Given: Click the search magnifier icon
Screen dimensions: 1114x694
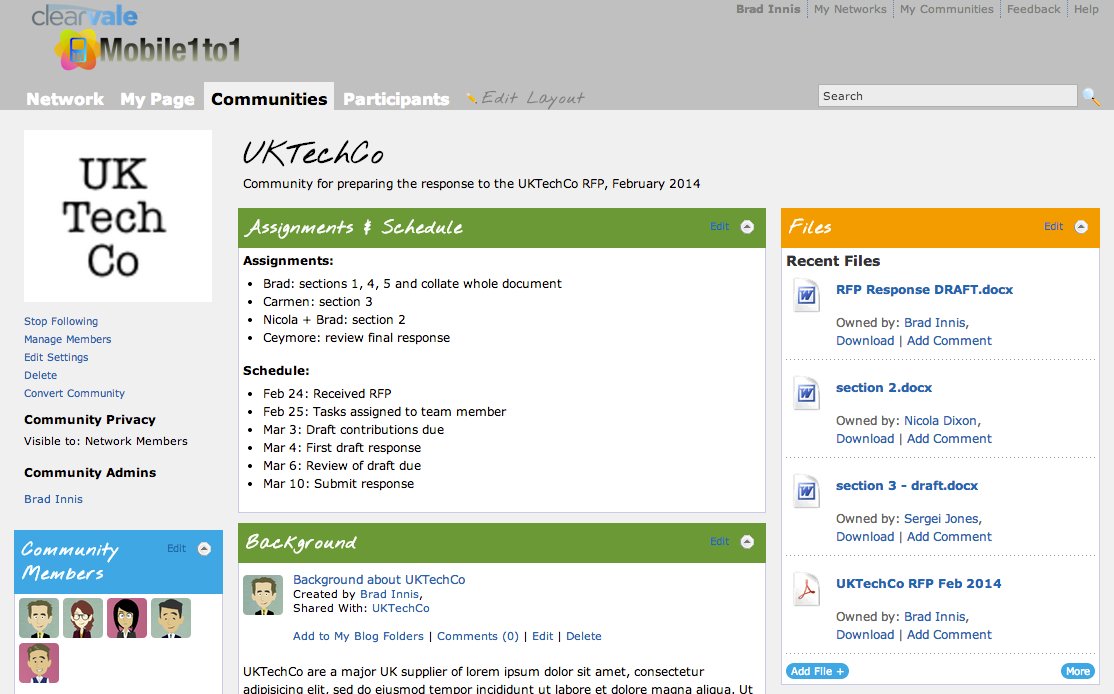Looking at the screenshot, I should pos(1091,97).
